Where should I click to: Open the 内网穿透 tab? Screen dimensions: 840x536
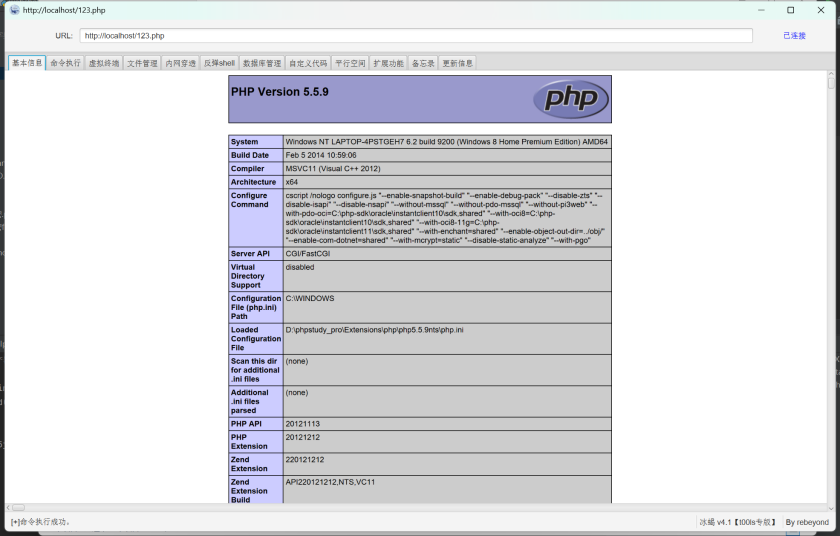point(181,63)
